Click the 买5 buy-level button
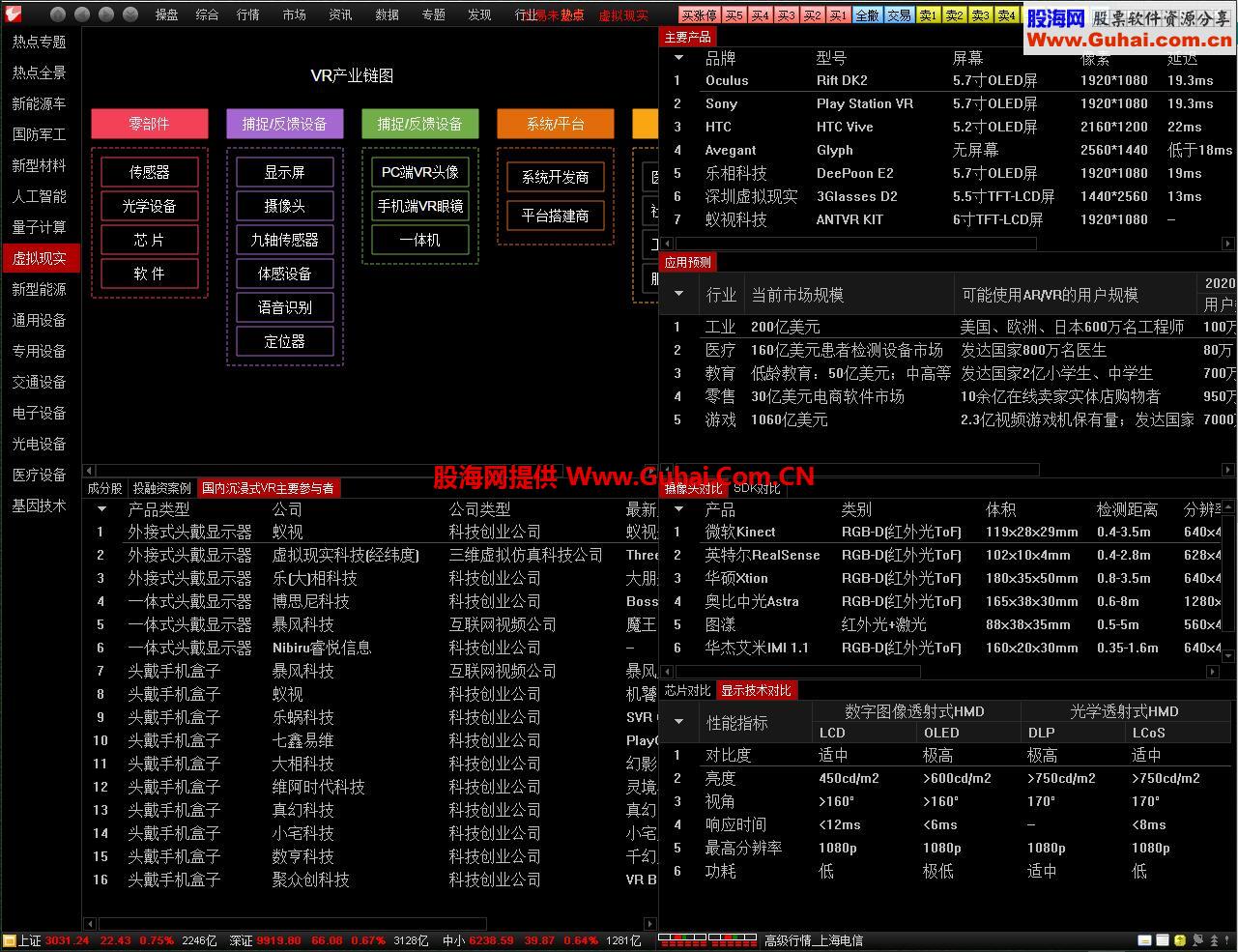This screenshot has width=1238, height=952. coord(734,15)
